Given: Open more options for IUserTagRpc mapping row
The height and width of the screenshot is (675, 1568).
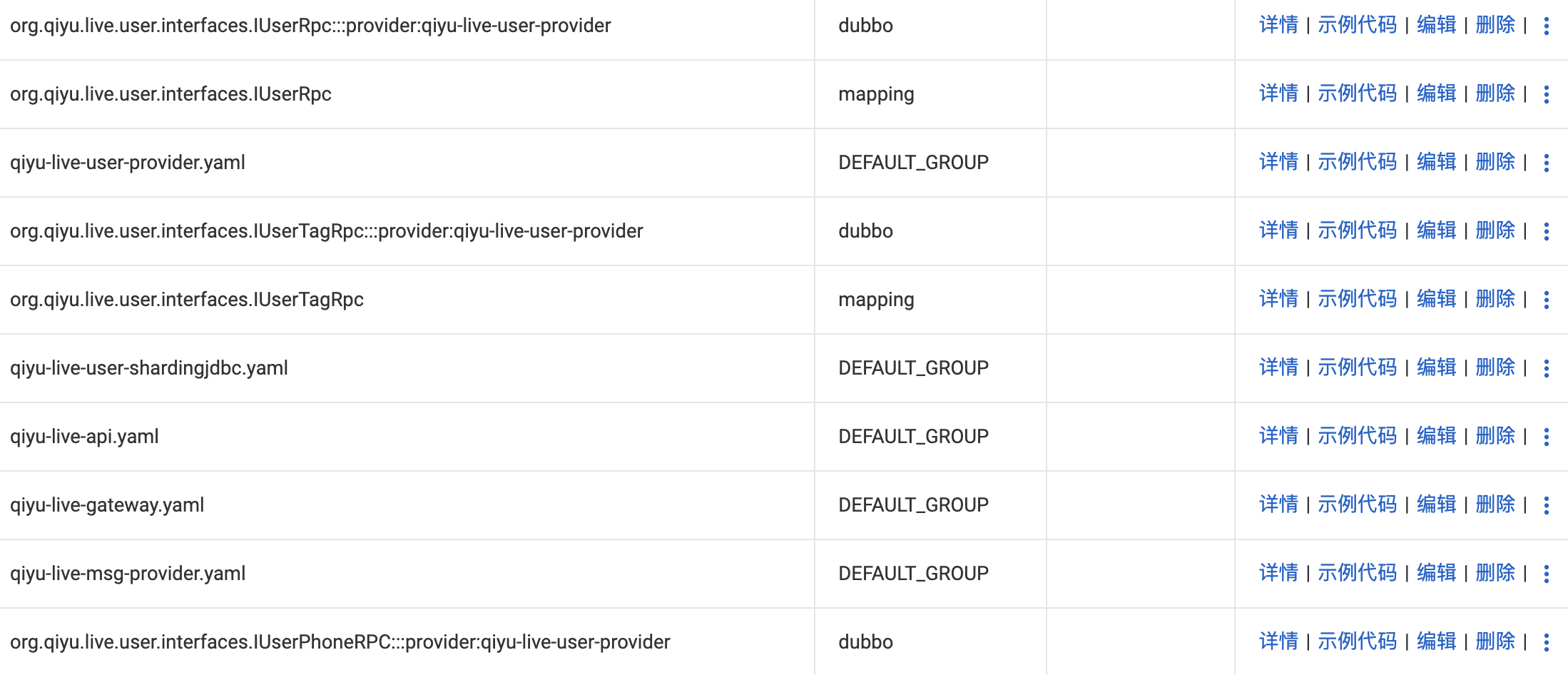Looking at the screenshot, I should [x=1546, y=300].
